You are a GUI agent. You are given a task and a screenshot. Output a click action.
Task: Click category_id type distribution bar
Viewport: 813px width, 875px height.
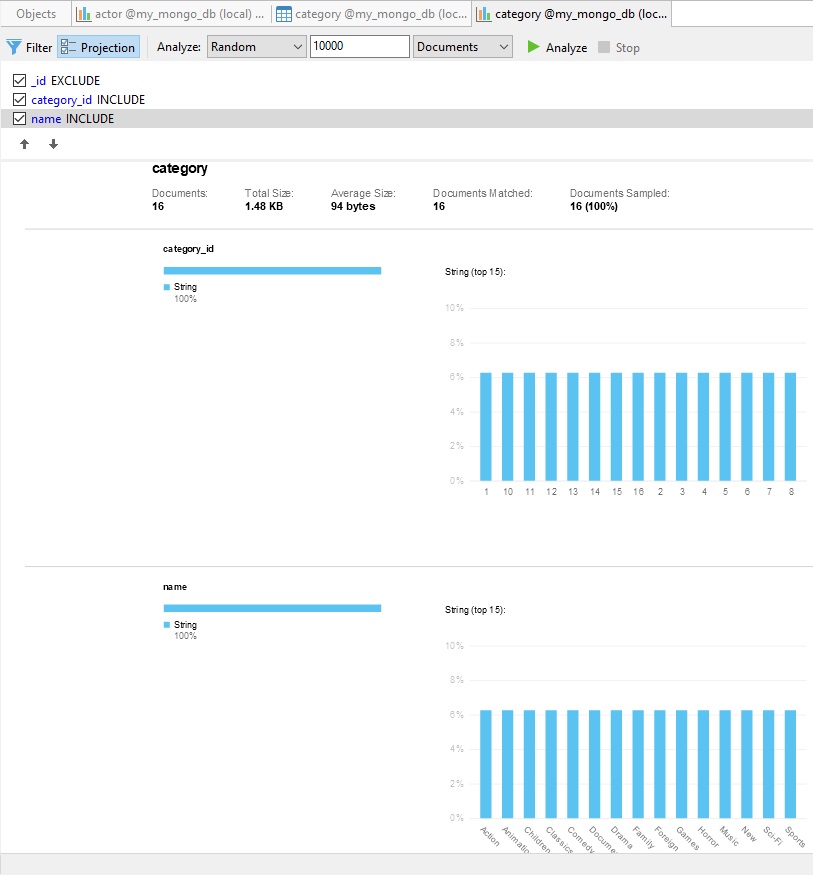click(272, 271)
